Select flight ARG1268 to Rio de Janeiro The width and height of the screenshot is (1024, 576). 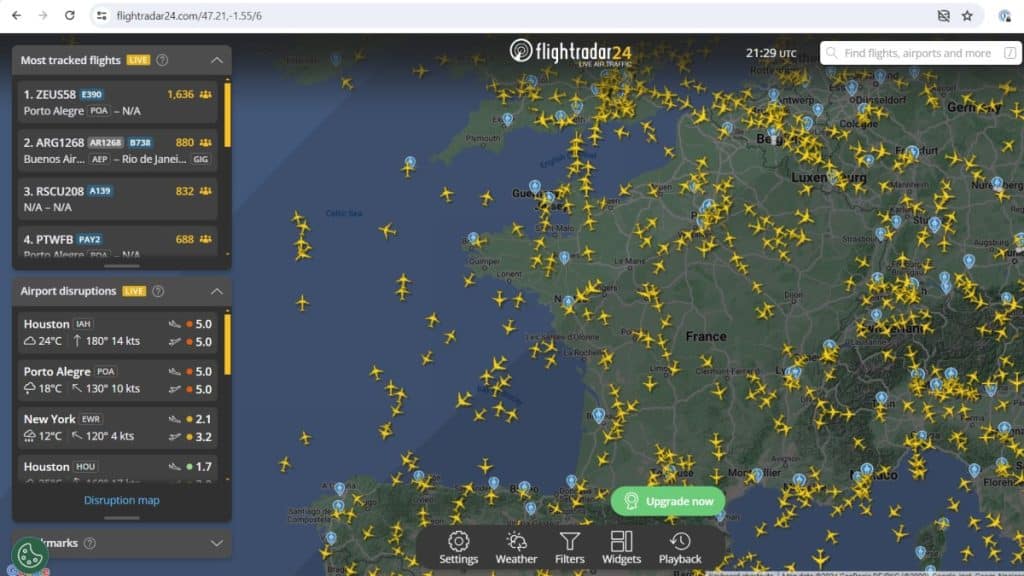click(118, 151)
